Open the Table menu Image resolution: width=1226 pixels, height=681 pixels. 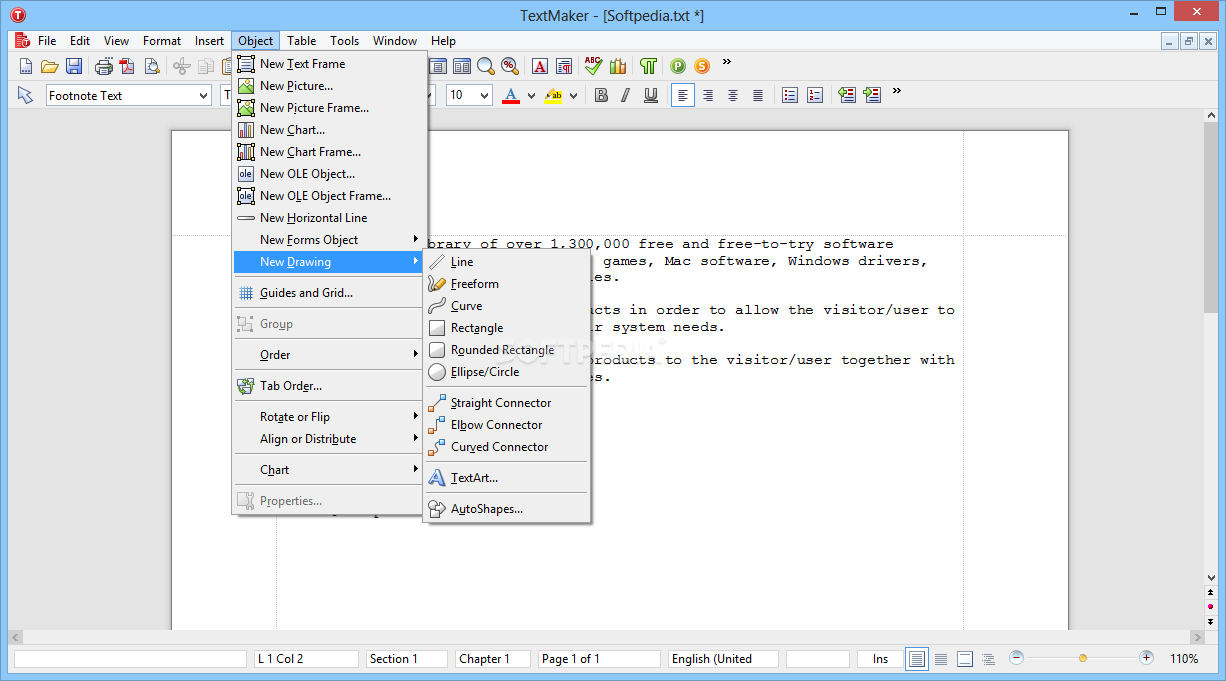[x=301, y=41]
